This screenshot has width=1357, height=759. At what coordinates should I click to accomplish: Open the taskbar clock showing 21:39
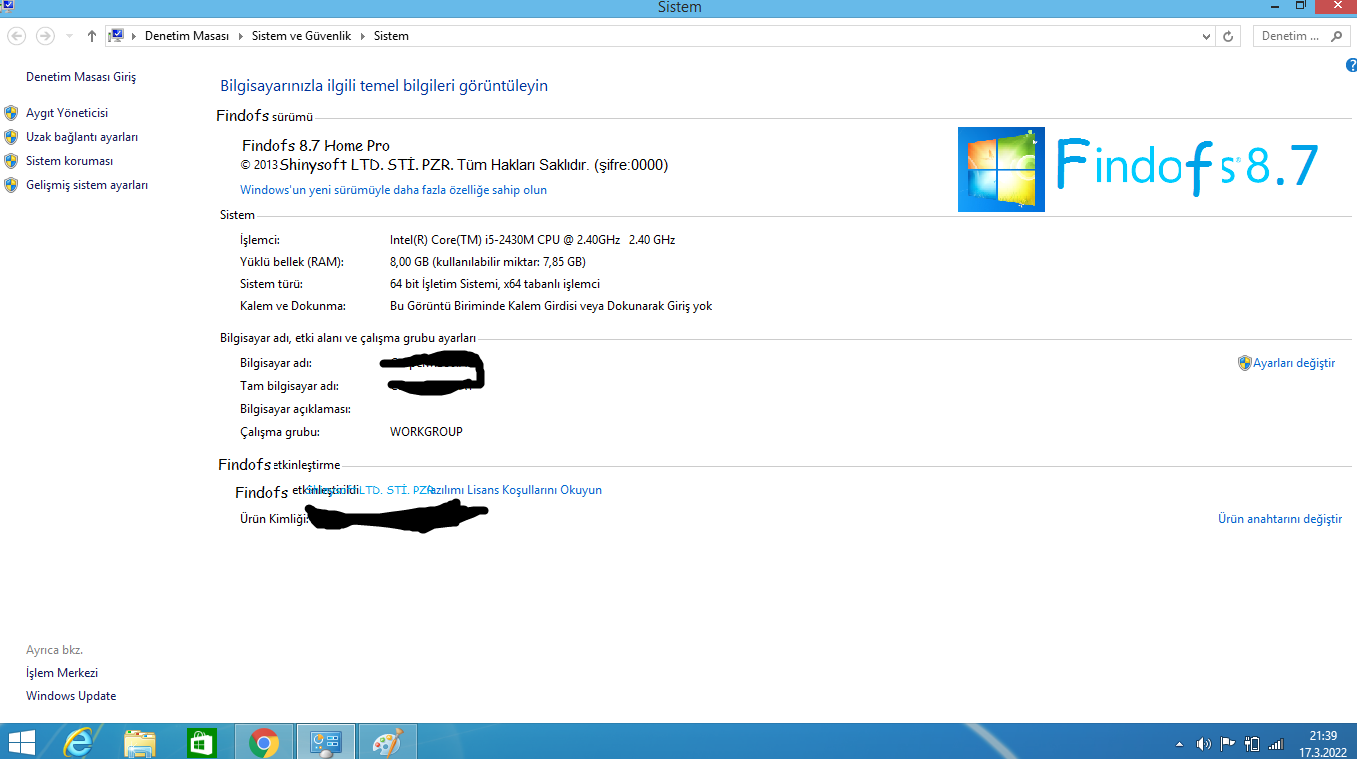(1323, 744)
